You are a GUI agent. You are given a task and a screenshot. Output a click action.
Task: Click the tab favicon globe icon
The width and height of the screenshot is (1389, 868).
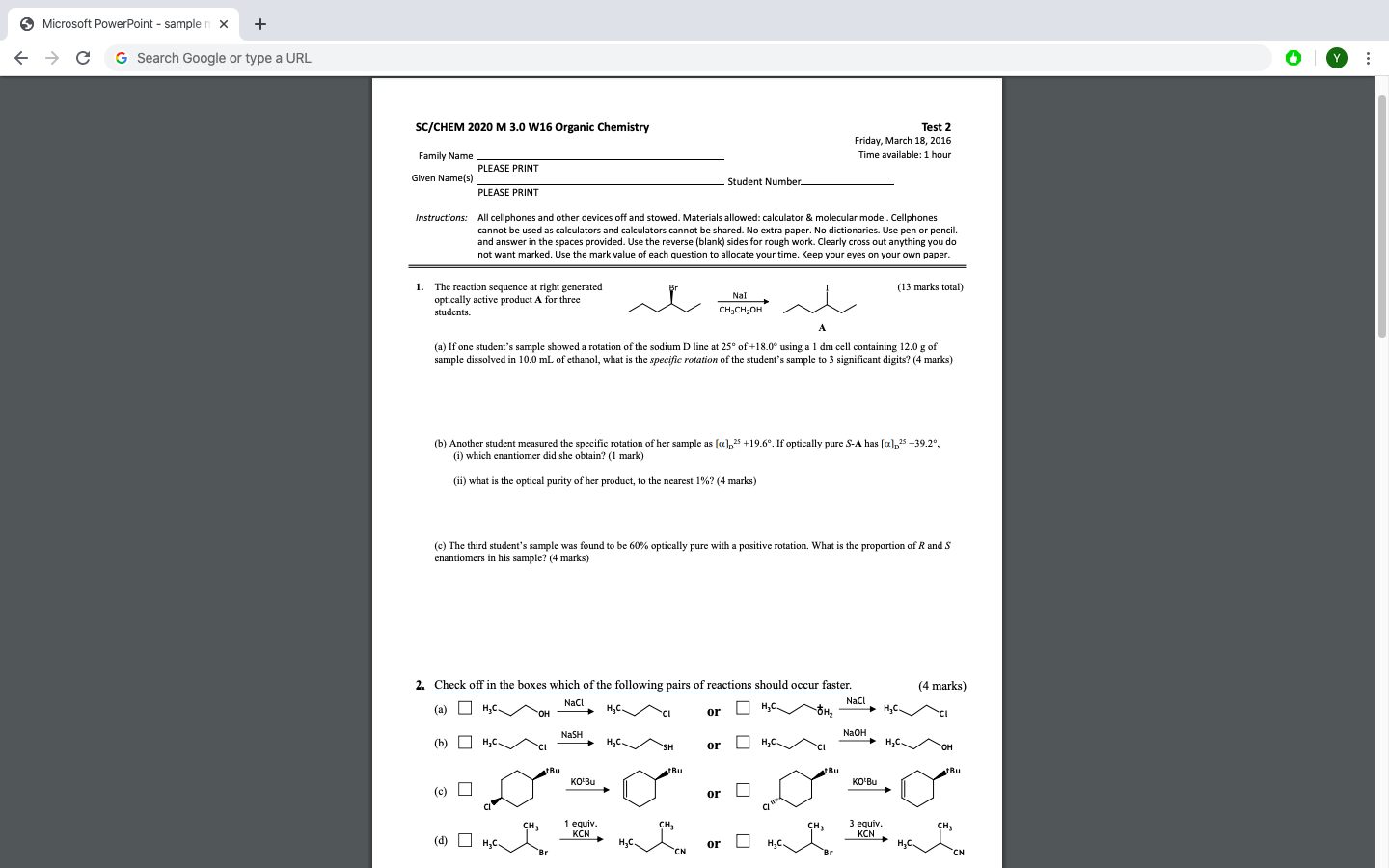tap(27, 24)
